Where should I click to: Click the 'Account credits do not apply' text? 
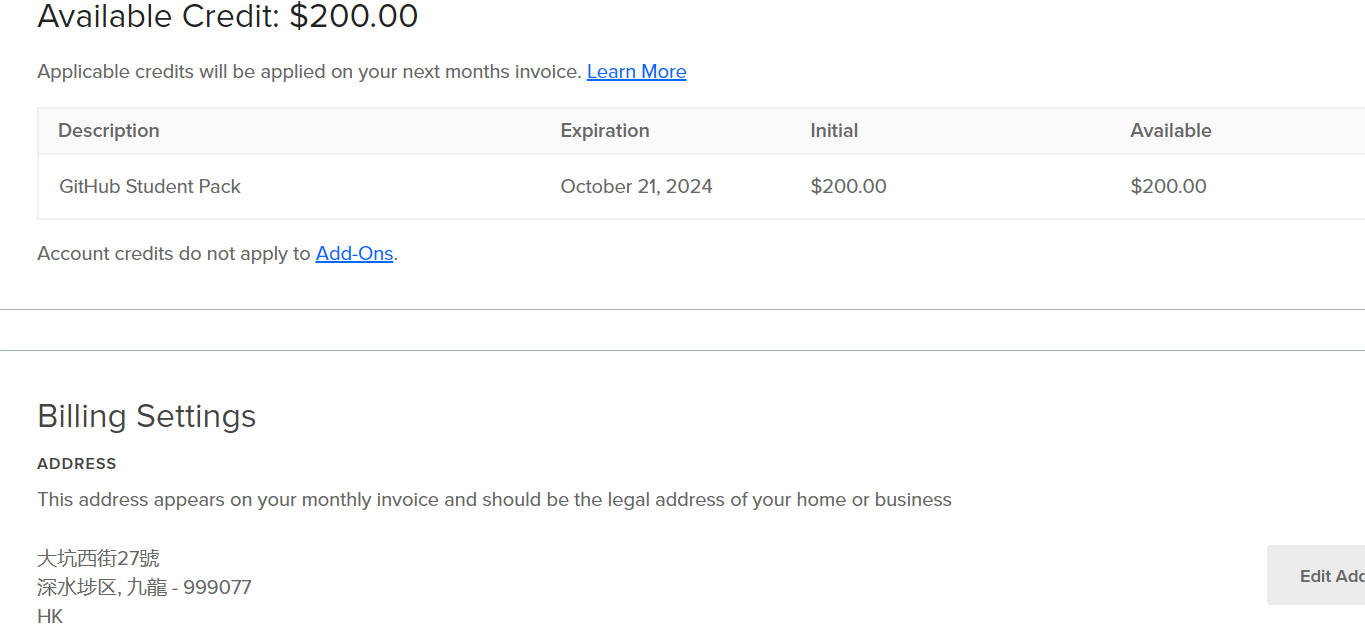174,254
